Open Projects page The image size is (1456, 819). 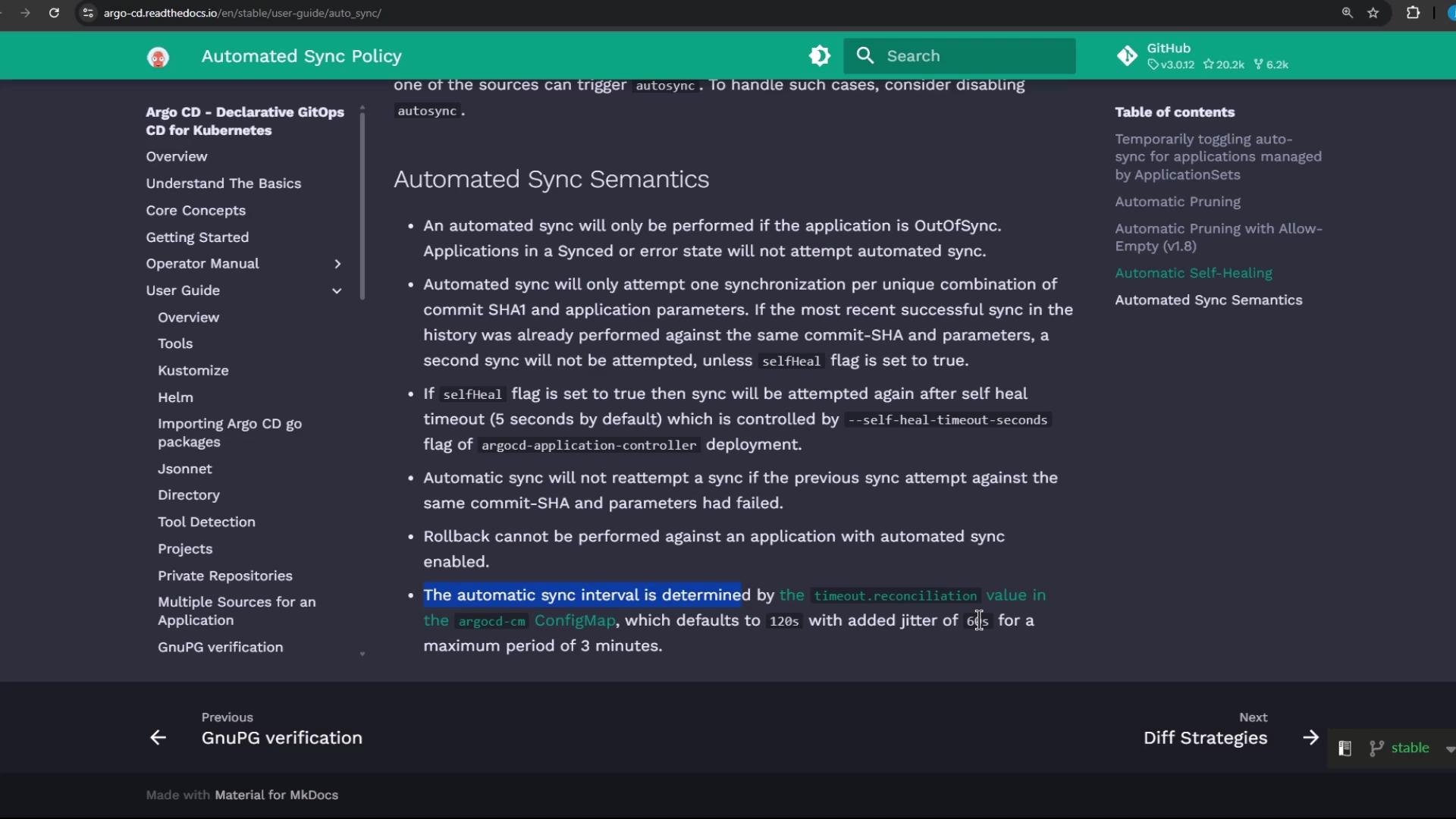click(185, 549)
